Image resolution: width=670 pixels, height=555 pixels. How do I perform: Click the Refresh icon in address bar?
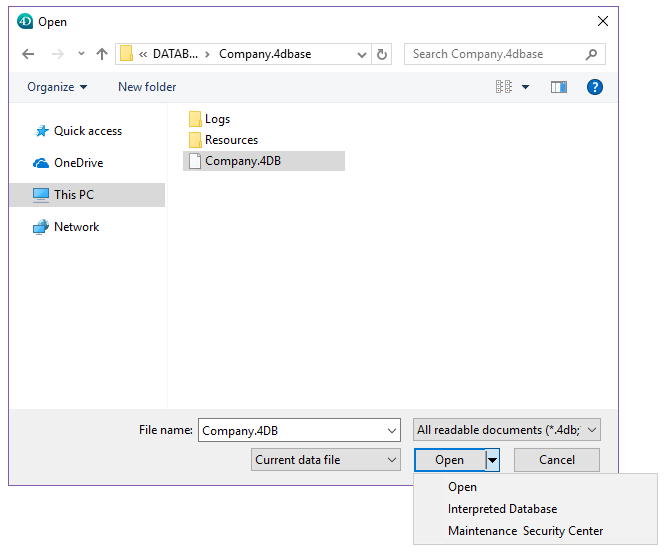coord(382,54)
